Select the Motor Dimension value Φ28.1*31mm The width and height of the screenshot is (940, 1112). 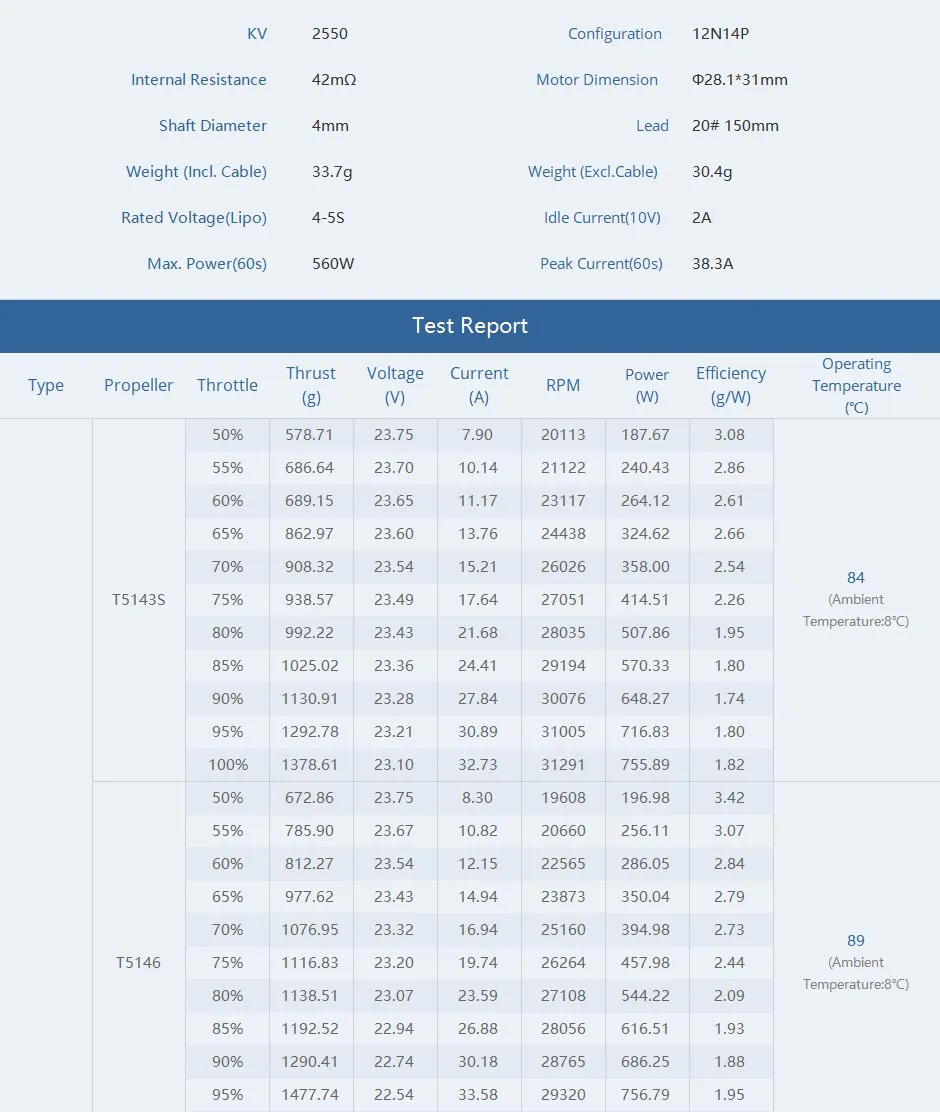tap(739, 79)
